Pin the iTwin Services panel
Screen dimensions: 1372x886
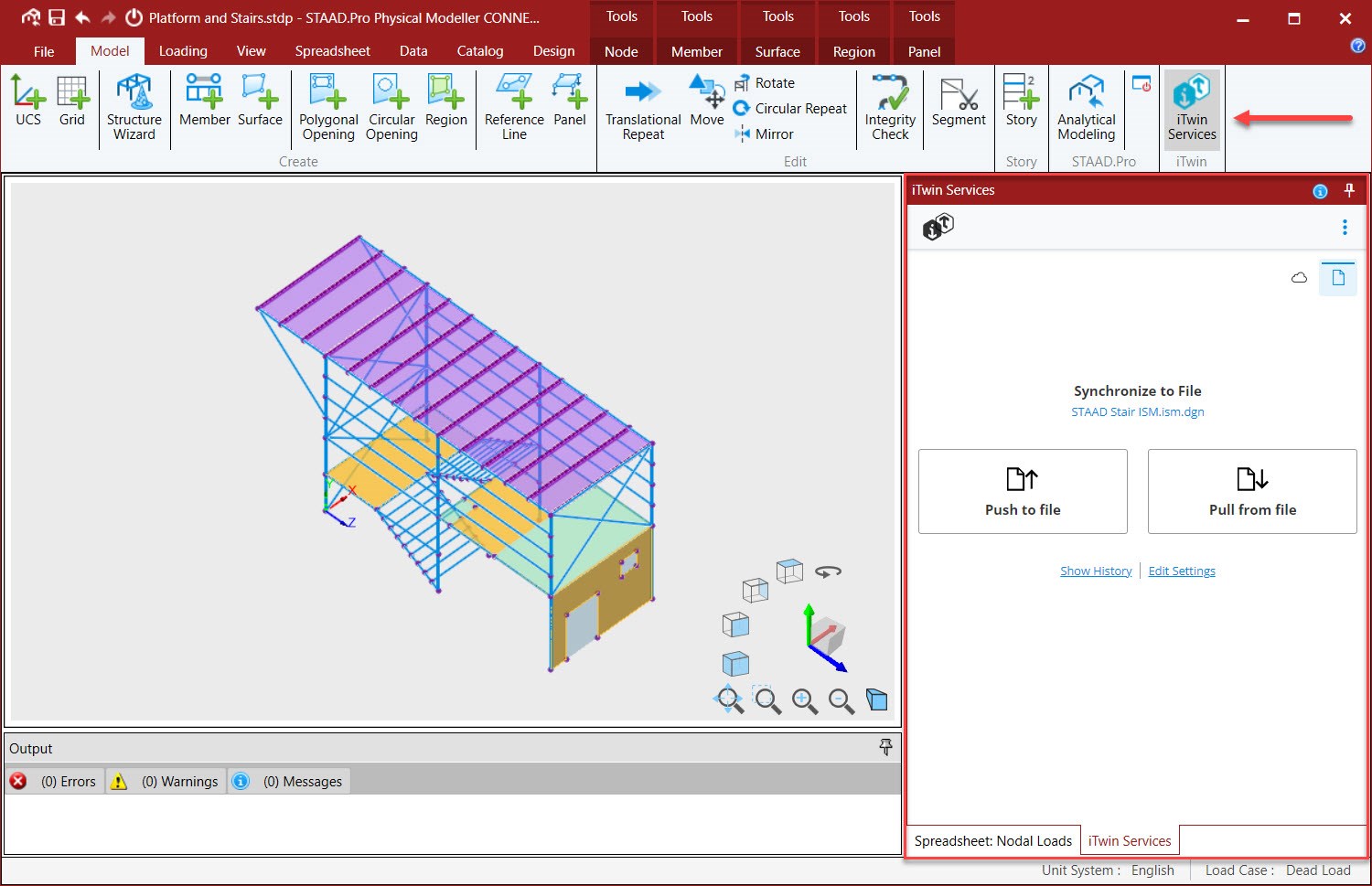pyautogui.click(x=1349, y=190)
